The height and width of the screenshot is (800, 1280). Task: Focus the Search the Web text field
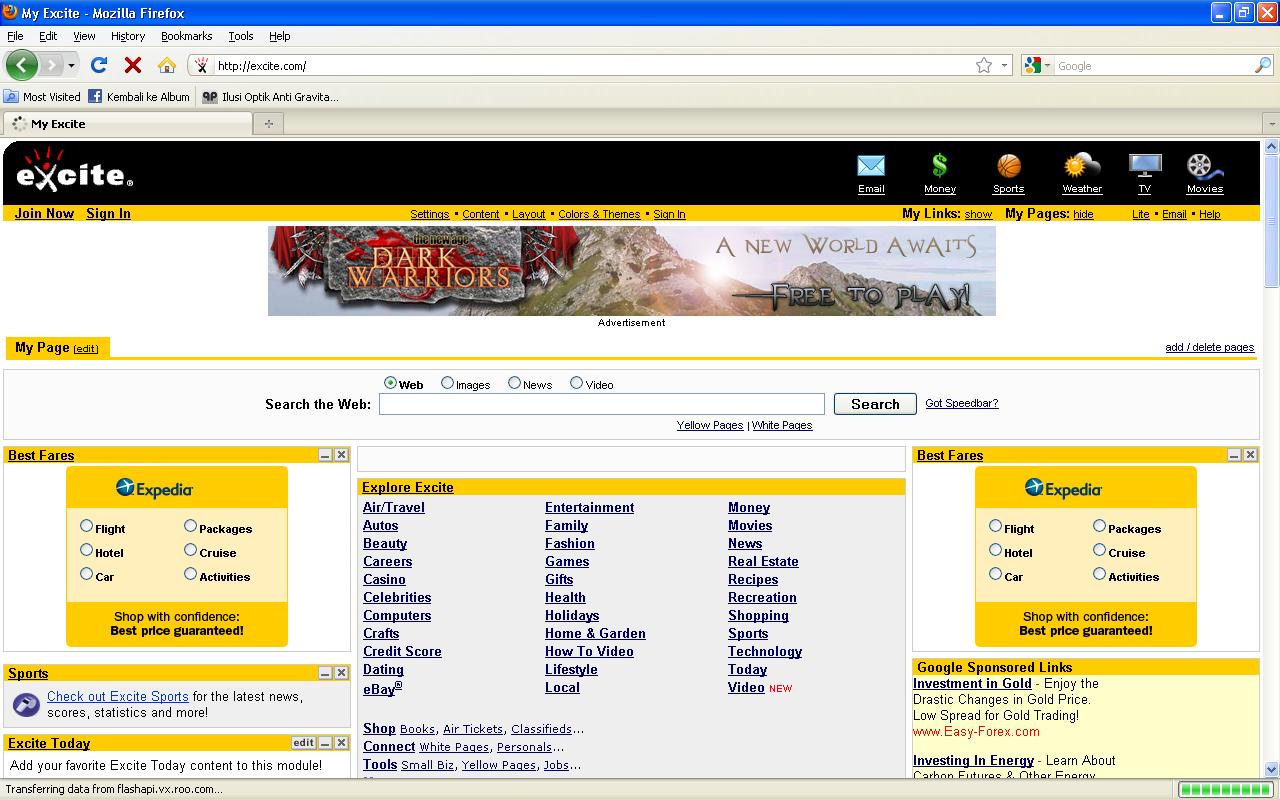(x=602, y=404)
